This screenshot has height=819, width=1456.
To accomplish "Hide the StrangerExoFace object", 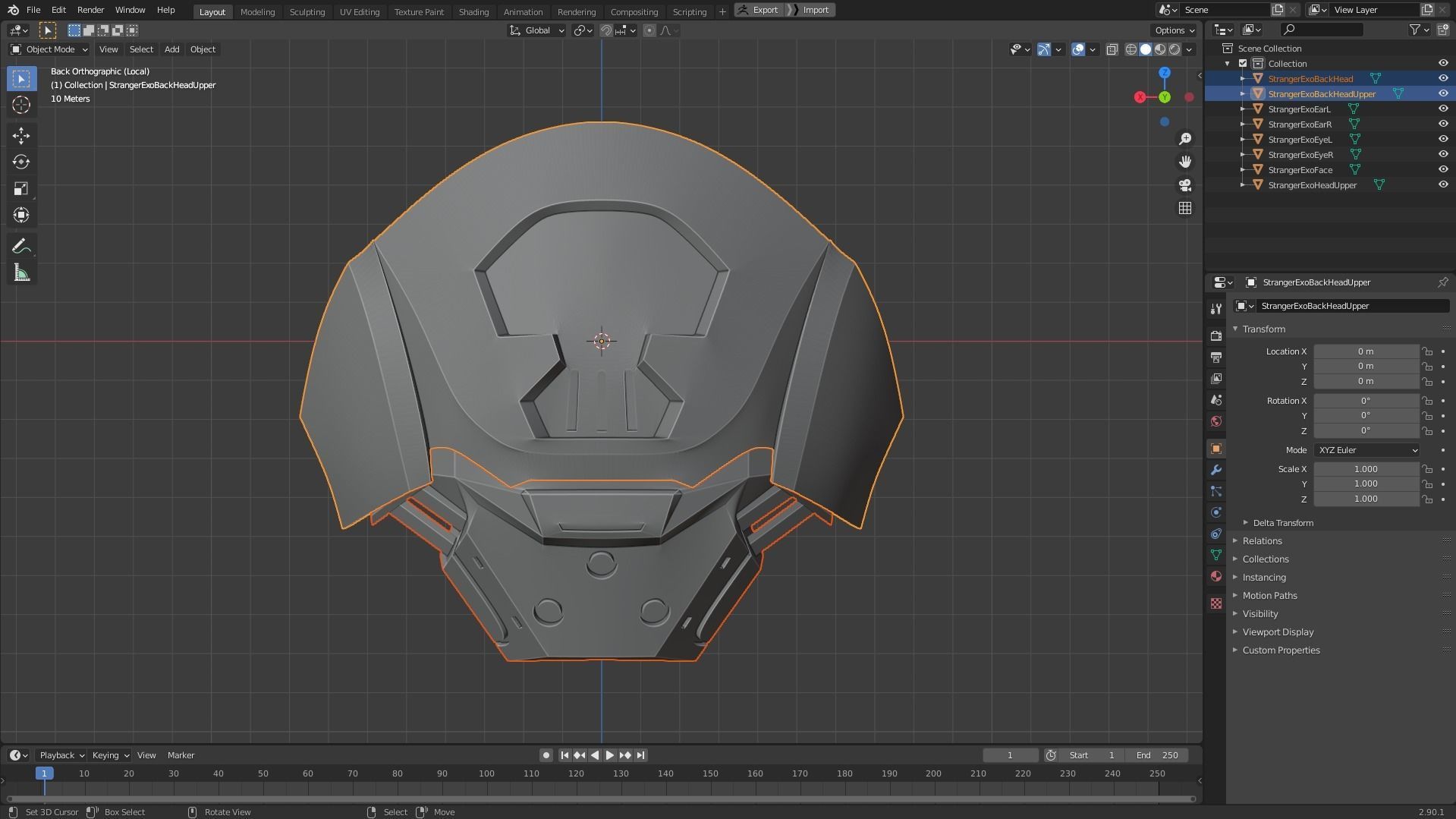I will [1443, 170].
